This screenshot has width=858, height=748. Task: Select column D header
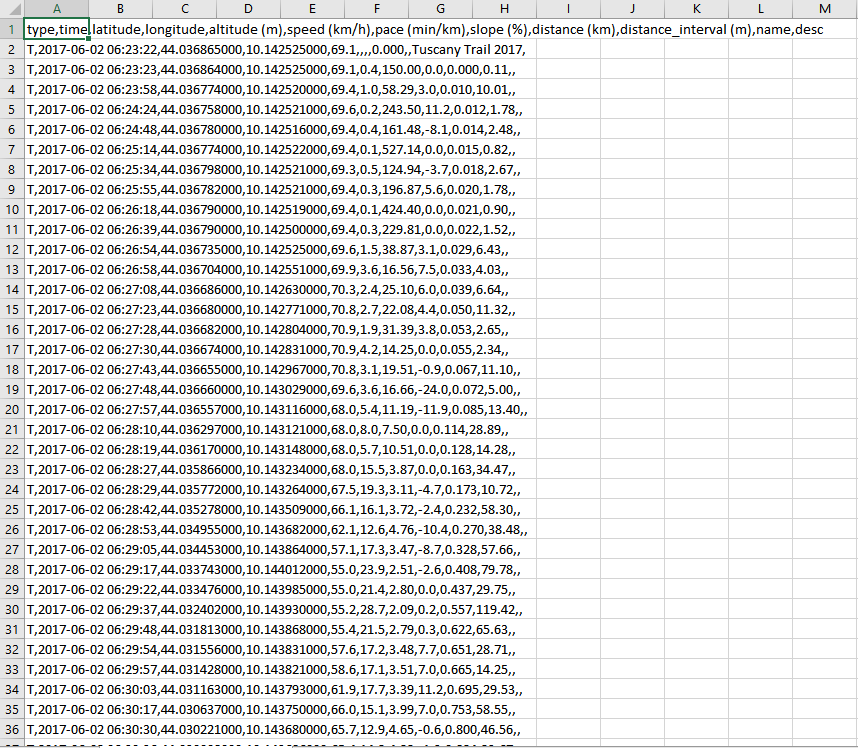[248, 9]
